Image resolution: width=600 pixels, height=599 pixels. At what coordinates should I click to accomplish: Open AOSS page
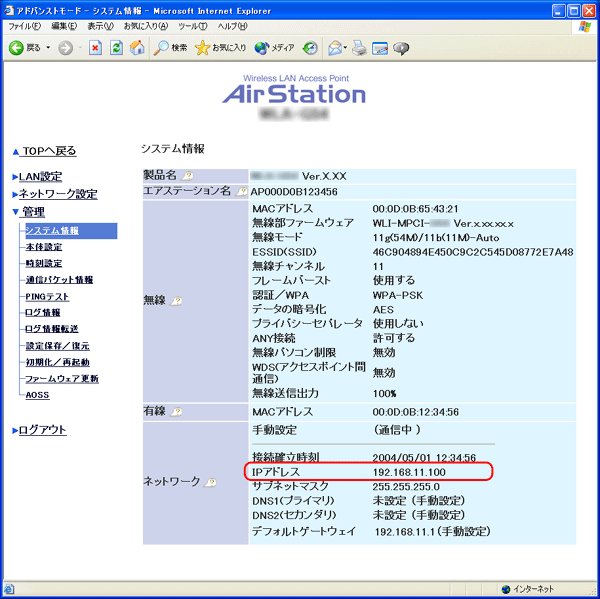point(37,395)
